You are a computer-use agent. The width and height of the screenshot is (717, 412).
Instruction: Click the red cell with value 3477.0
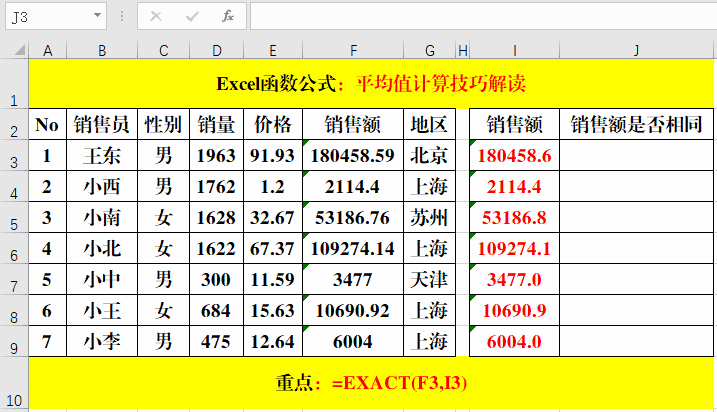[514, 279]
